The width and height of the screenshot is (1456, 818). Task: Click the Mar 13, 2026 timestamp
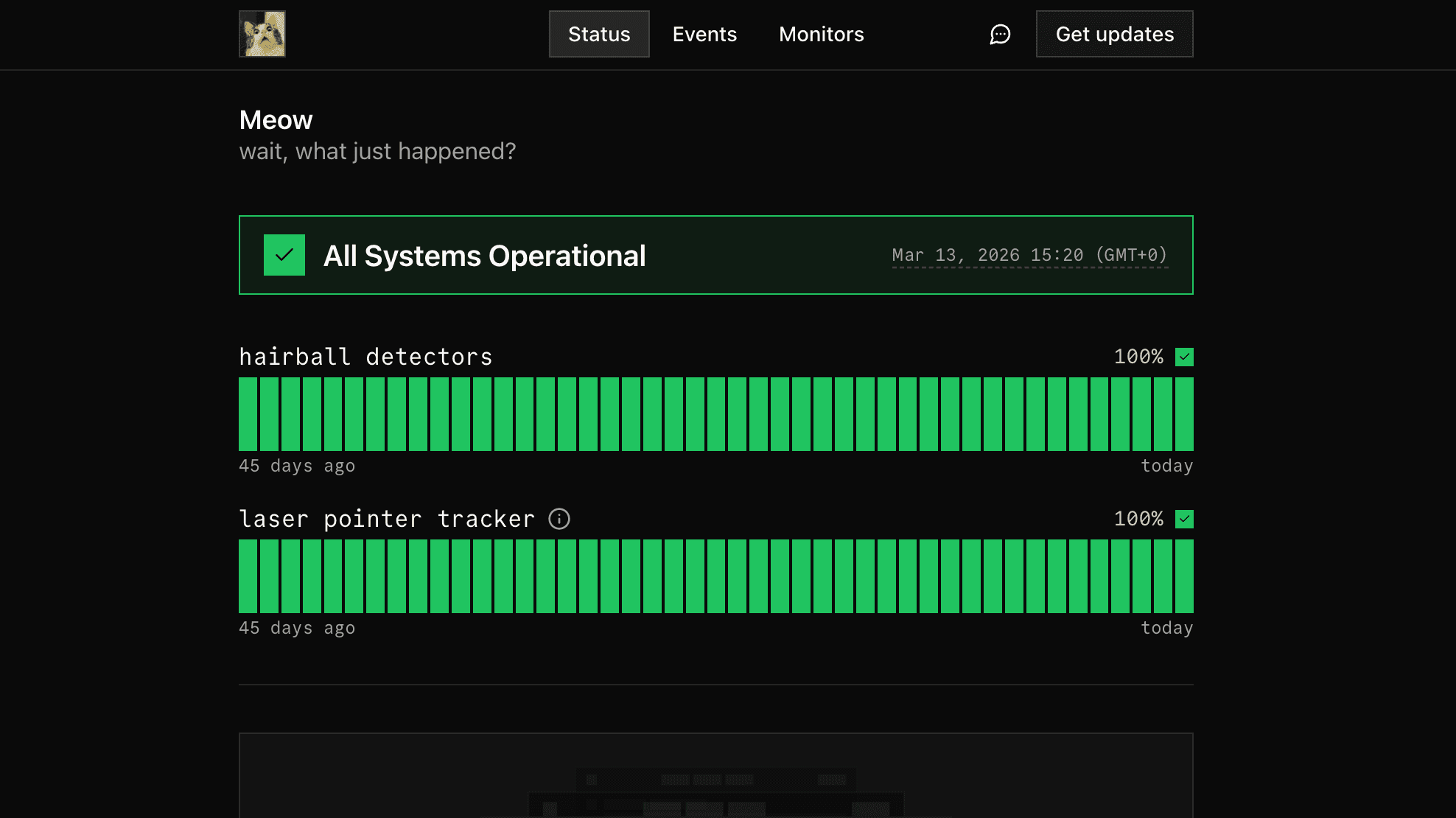pos(1029,255)
